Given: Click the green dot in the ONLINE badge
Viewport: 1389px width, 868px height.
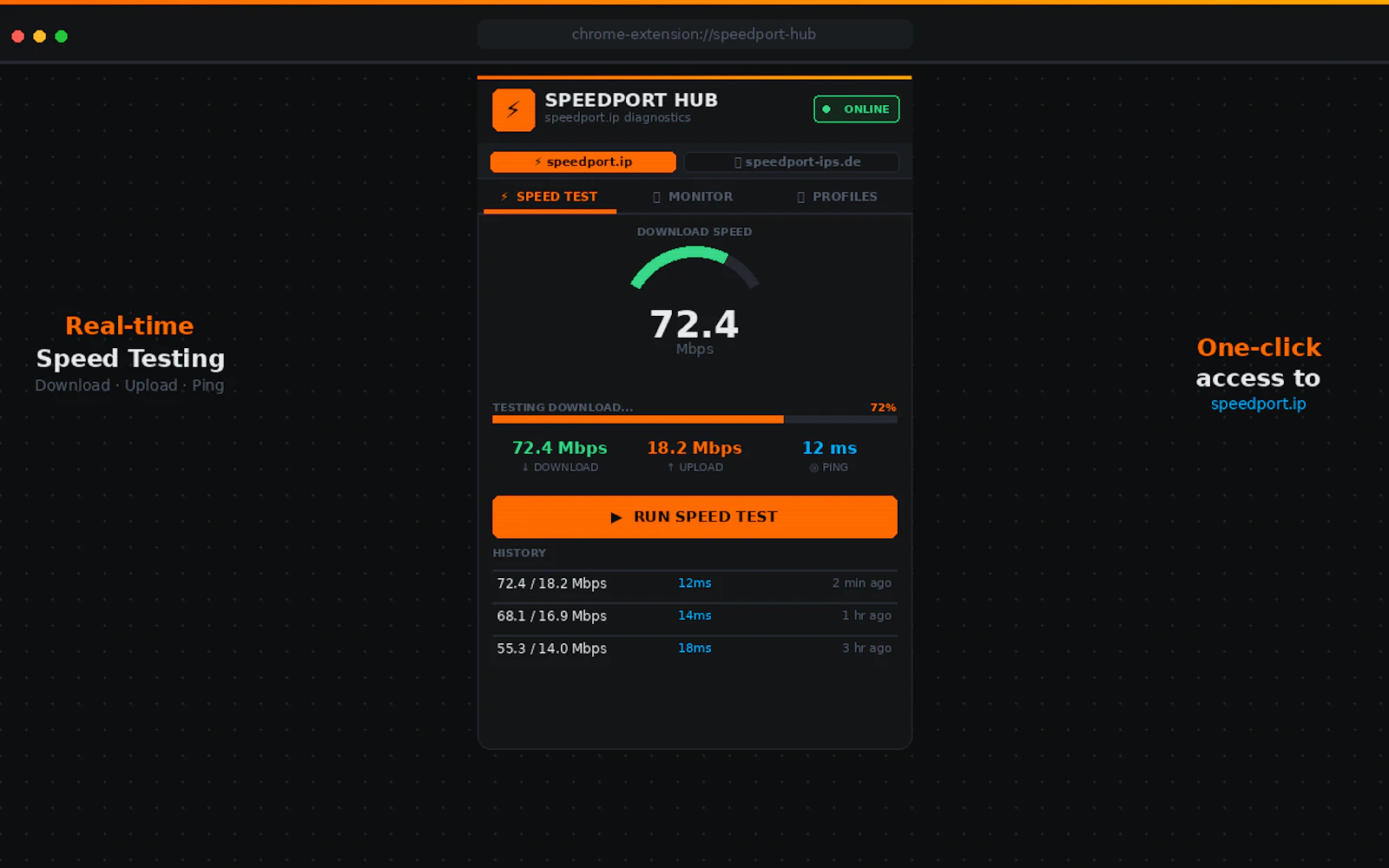Looking at the screenshot, I should click(x=826, y=109).
